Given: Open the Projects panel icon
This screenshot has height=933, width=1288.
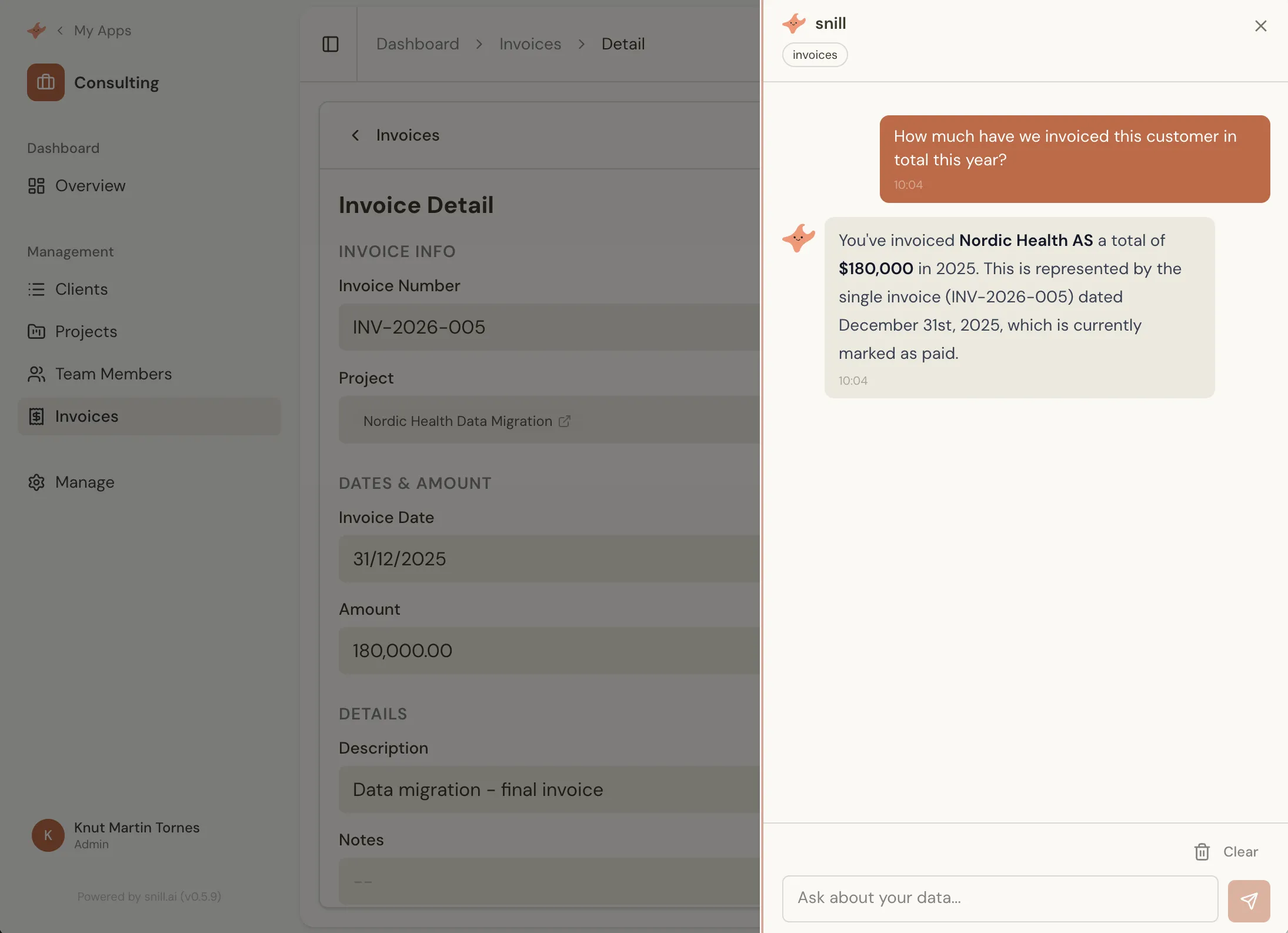Looking at the screenshot, I should [x=36, y=331].
